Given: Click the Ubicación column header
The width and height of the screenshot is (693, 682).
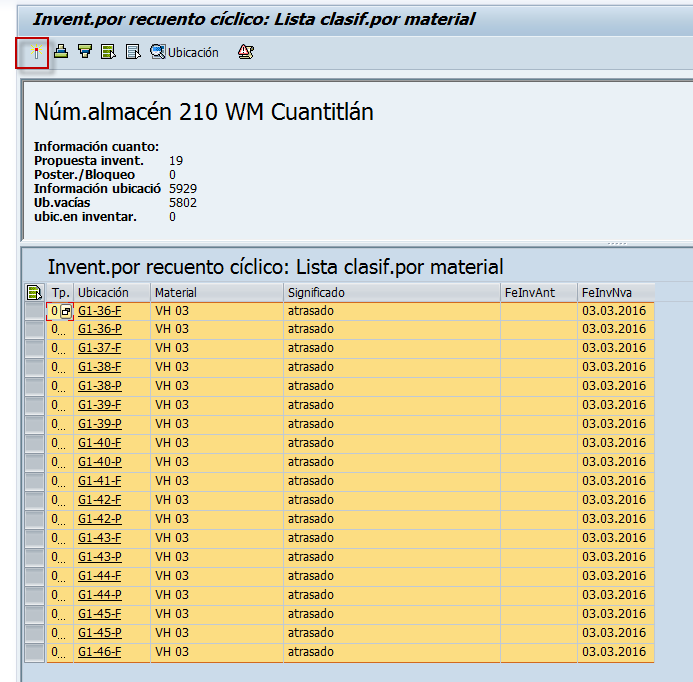Looking at the screenshot, I should pos(111,292).
